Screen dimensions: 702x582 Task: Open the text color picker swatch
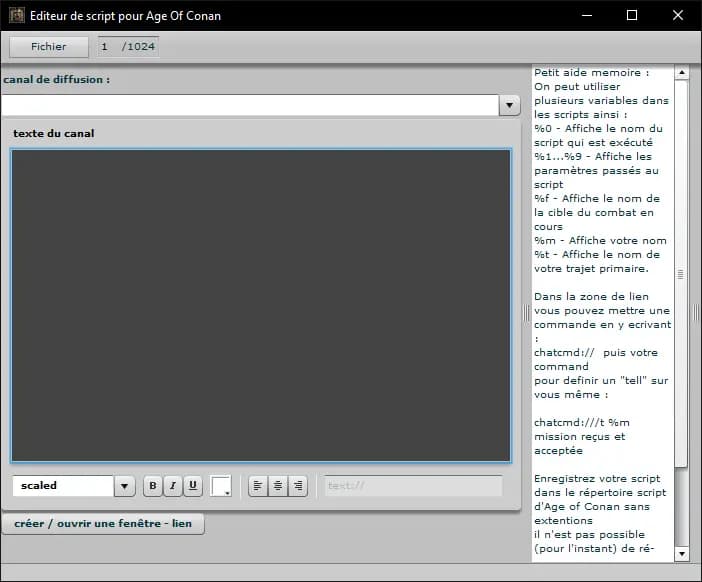221,486
